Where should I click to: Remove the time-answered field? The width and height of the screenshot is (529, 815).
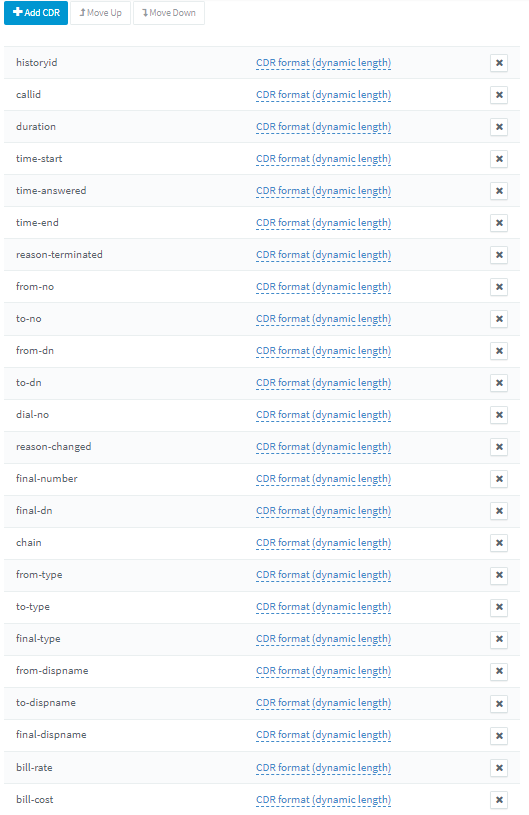coord(499,191)
